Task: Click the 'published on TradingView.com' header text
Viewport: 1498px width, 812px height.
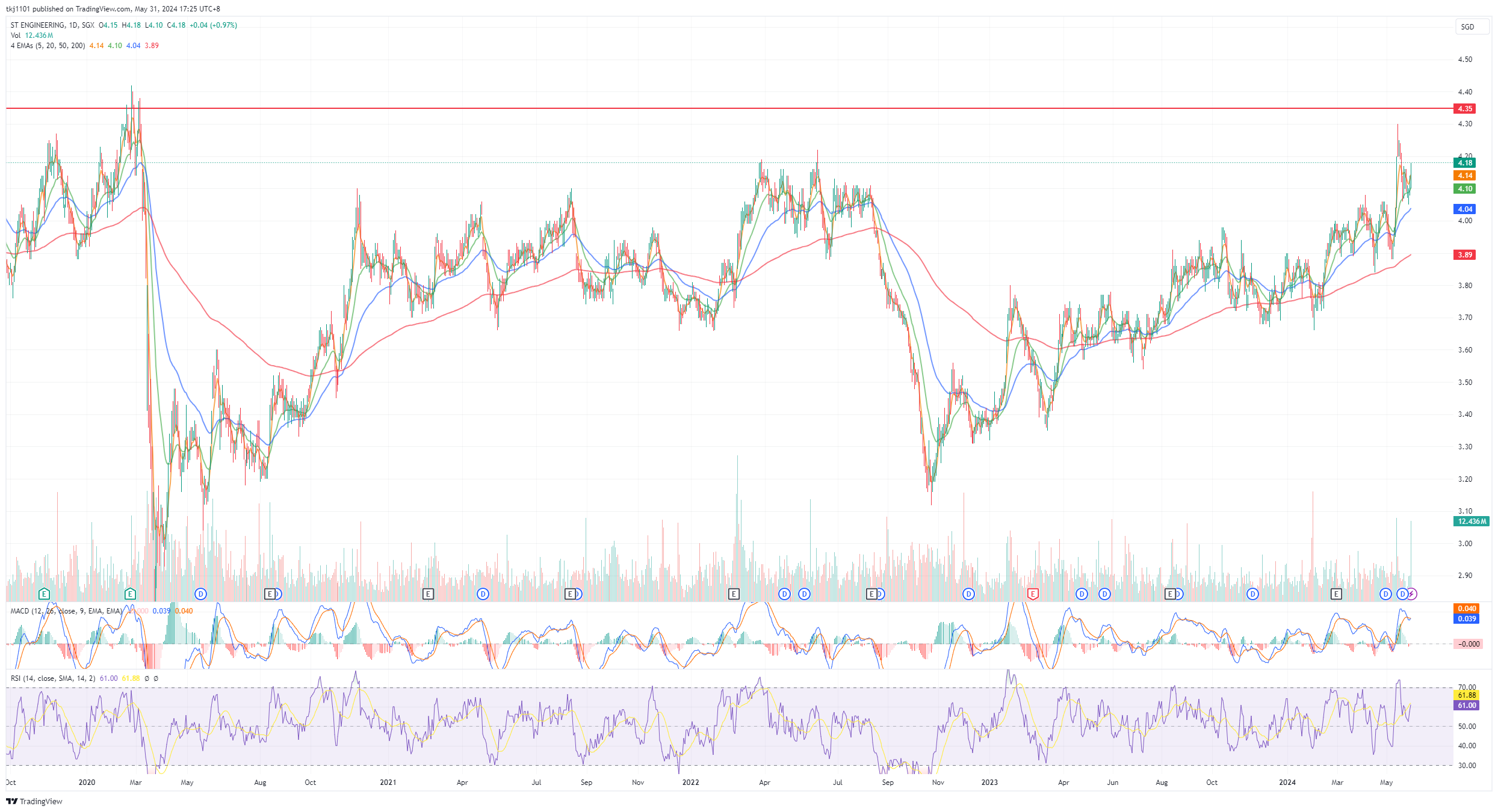Action: (x=81, y=9)
